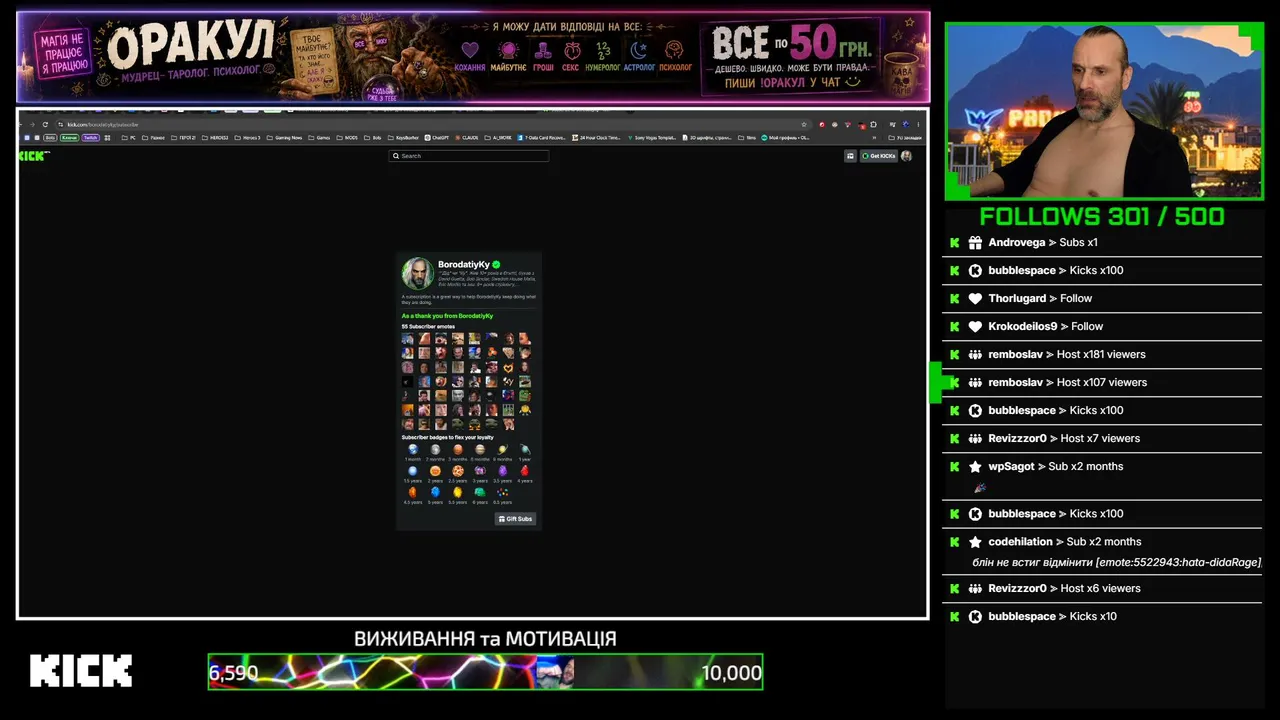The image size is (1280, 720).
Task: Click the Kick logo in site header
Action: pyautogui.click(x=33, y=156)
